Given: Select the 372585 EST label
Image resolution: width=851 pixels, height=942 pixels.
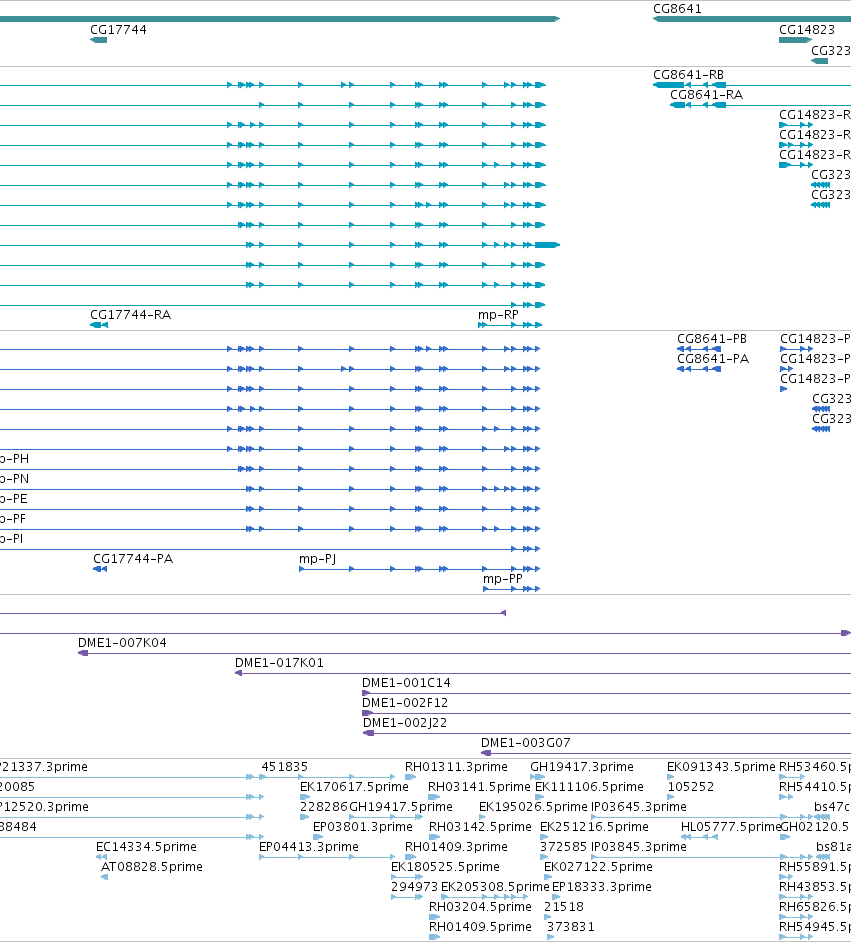Looking at the screenshot, I should tap(563, 846).
